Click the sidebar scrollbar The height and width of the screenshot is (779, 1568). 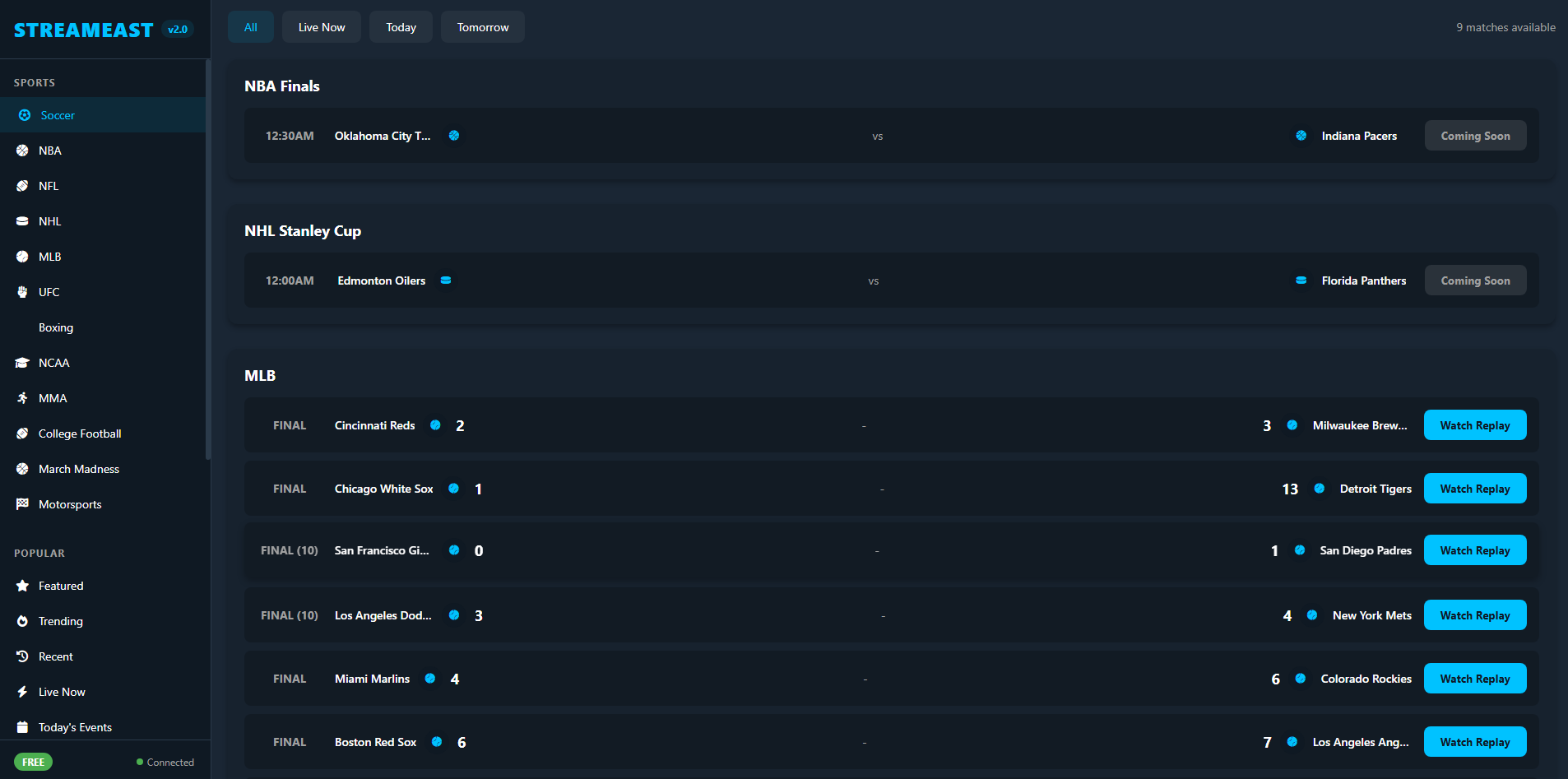(x=208, y=259)
